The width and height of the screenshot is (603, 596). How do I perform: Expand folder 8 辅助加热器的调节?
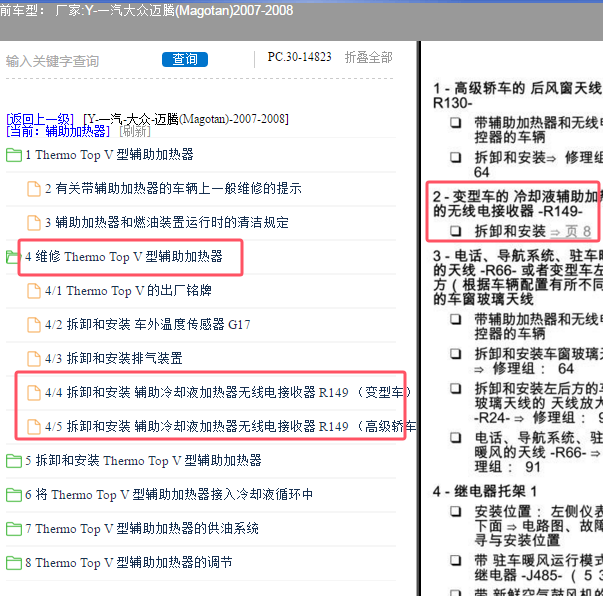point(14,563)
